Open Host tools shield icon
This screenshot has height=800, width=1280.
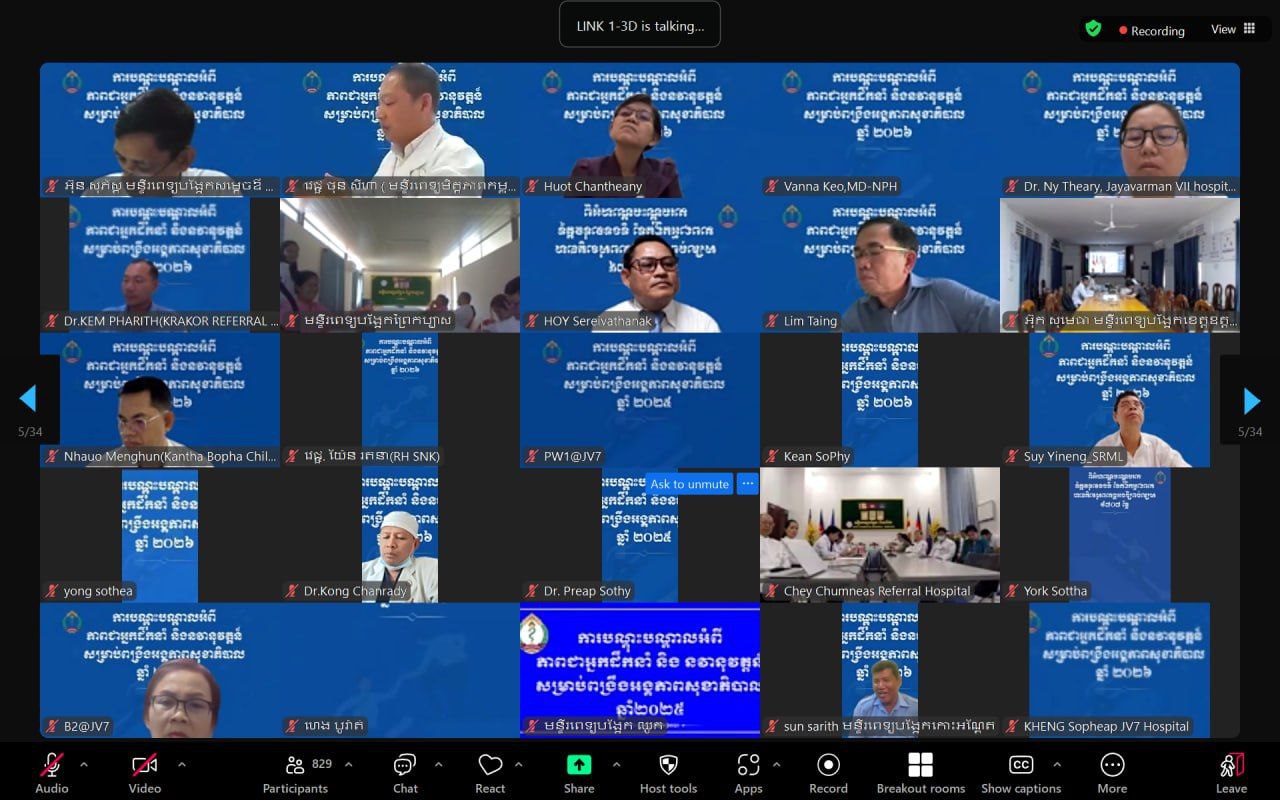click(668, 766)
